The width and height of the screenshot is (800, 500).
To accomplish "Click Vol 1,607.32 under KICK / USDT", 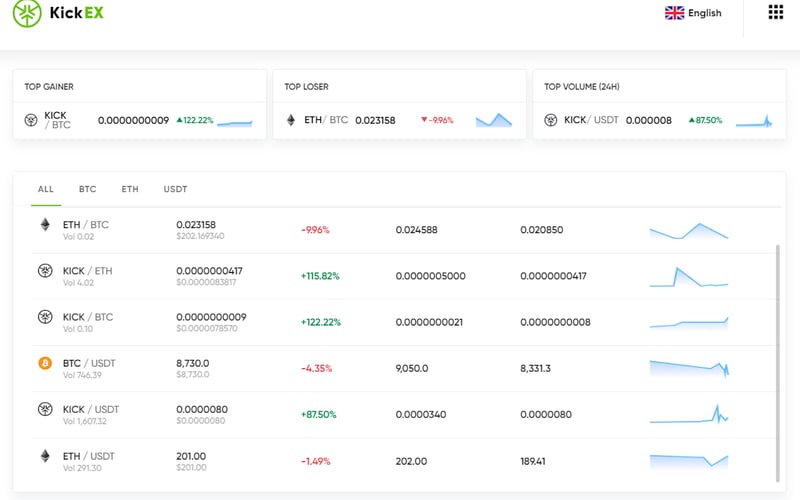I will 85,421.
